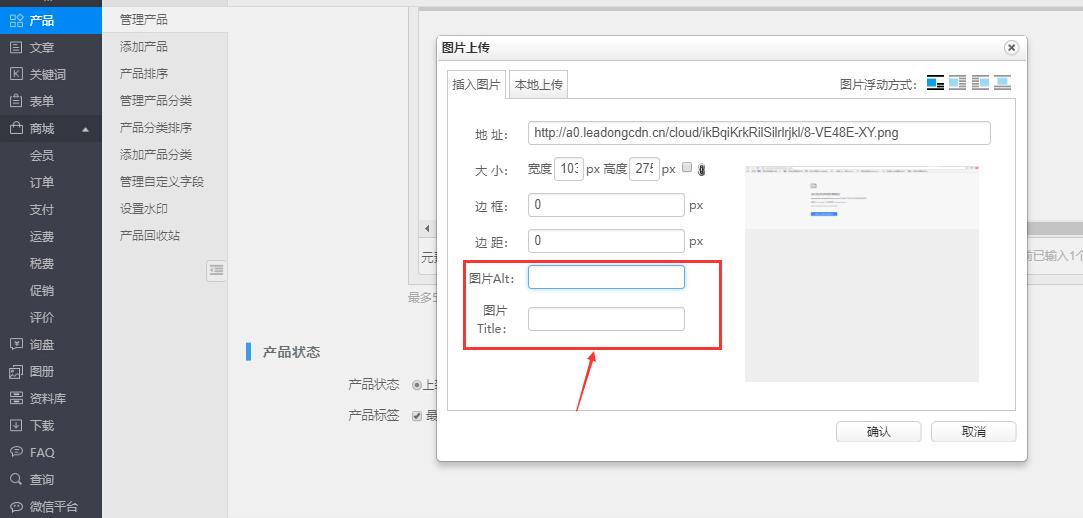This screenshot has width=1083, height=518.
Task: Collapse the 商城 sidebar section arrow
Action: 86,129
